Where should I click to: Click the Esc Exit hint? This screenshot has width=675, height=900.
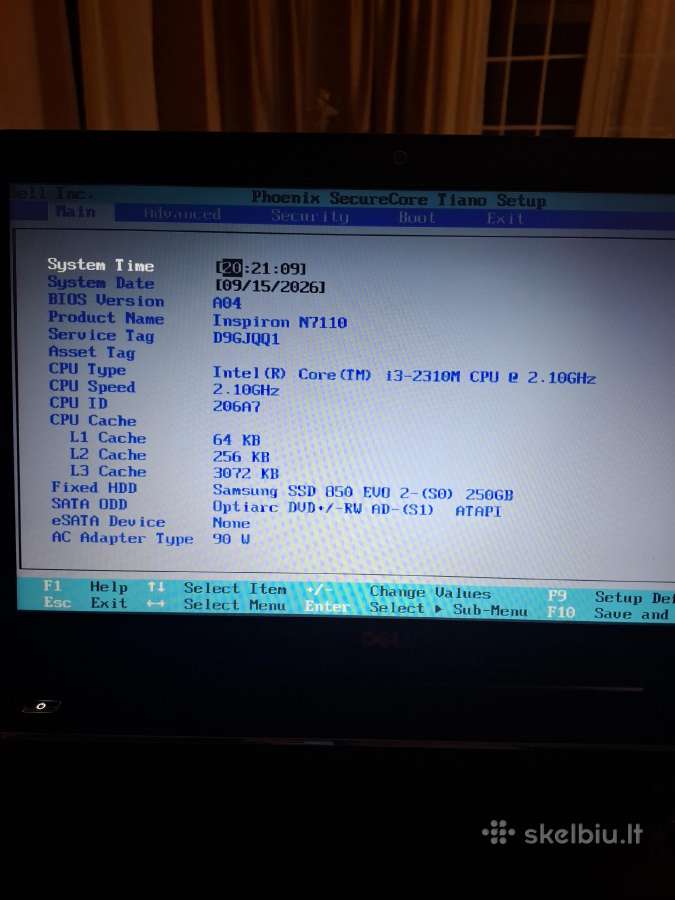pyautogui.click(x=86, y=603)
